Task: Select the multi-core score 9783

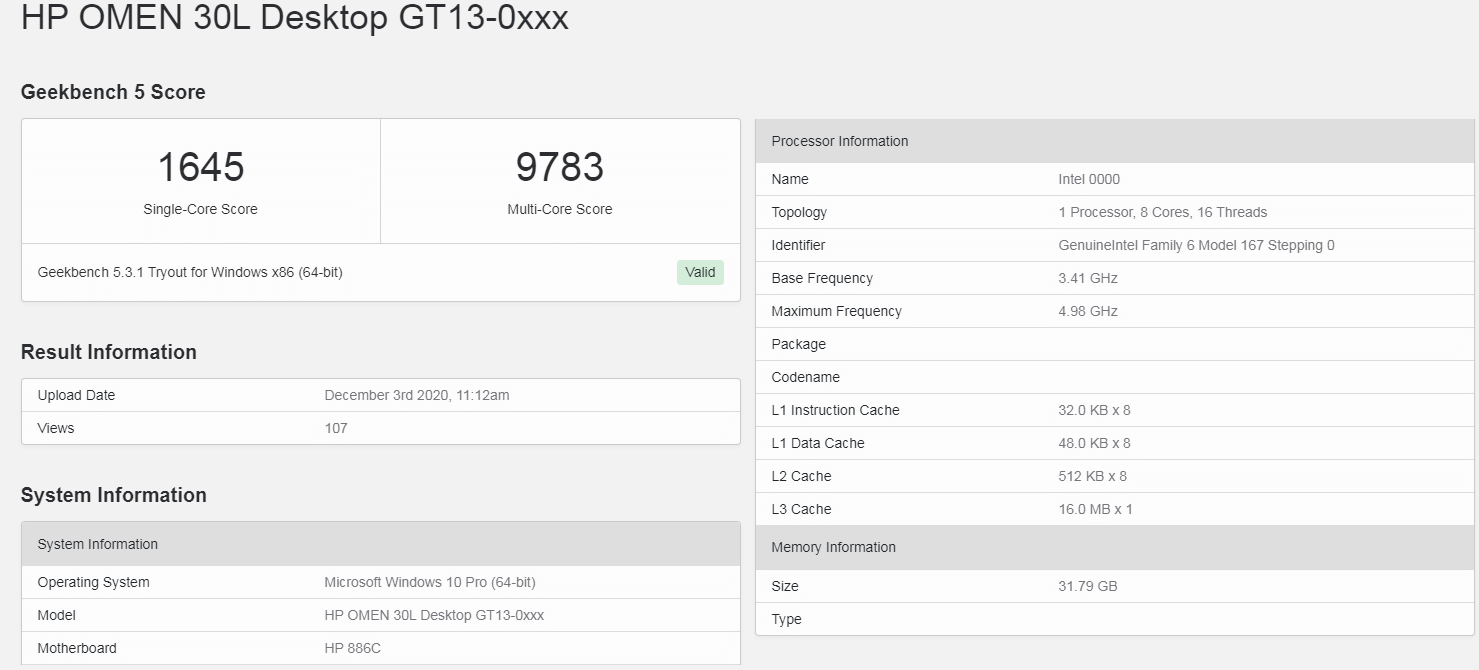Action: pyautogui.click(x=560, y=167)
